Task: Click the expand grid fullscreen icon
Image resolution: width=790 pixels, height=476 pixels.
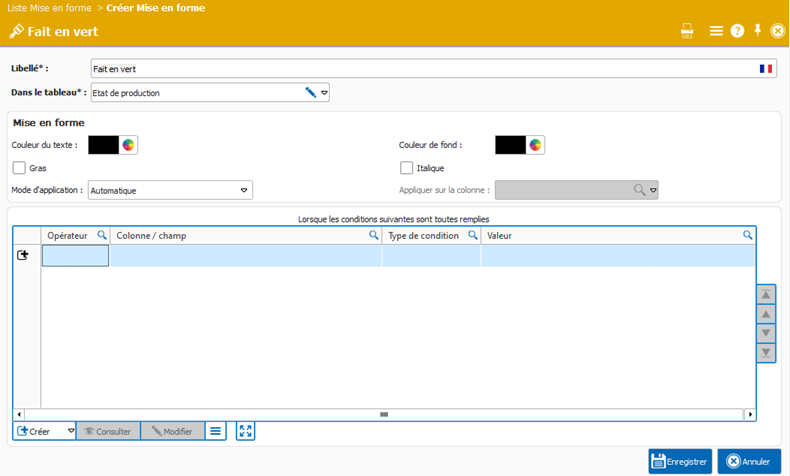Action: pyautogui.click(x=245, y=431)
